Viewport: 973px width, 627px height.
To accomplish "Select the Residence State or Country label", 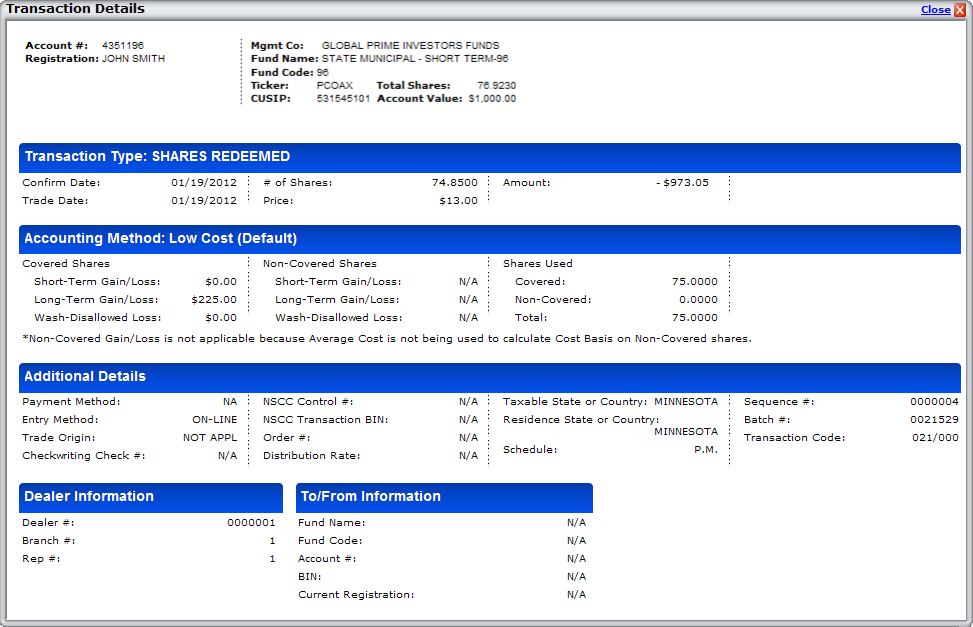I will 581,420.
